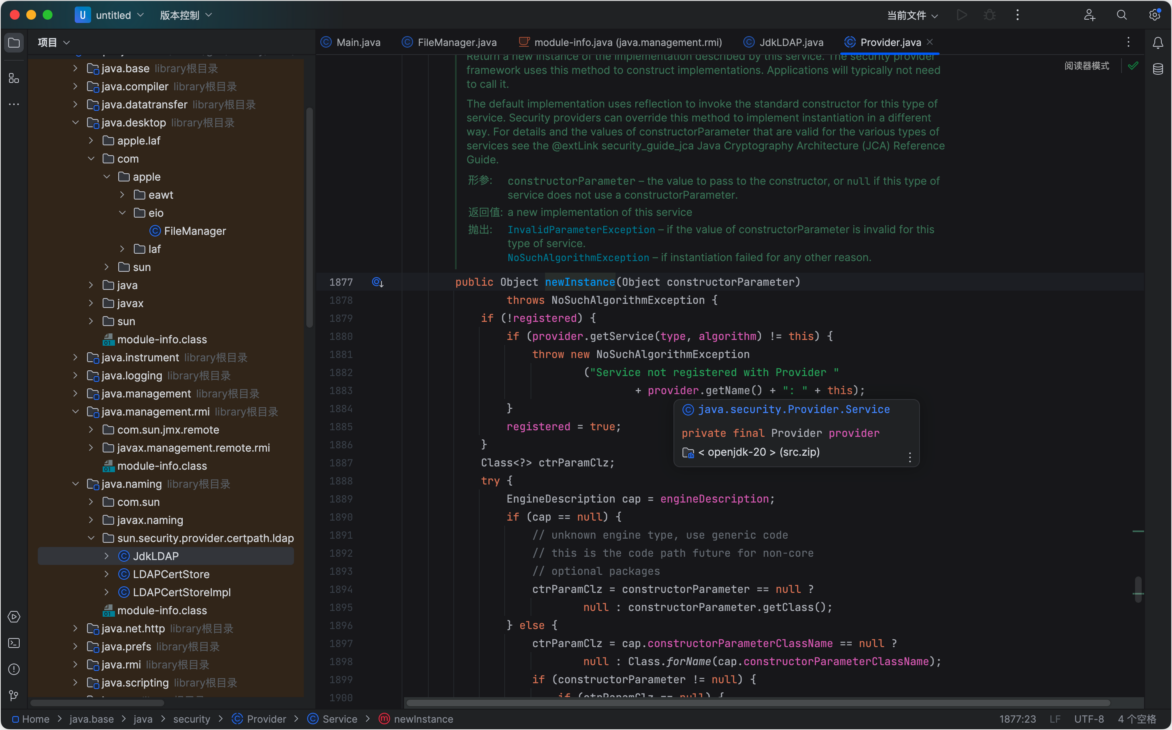Open the Code With Me user icon

tap(1090, 15)
